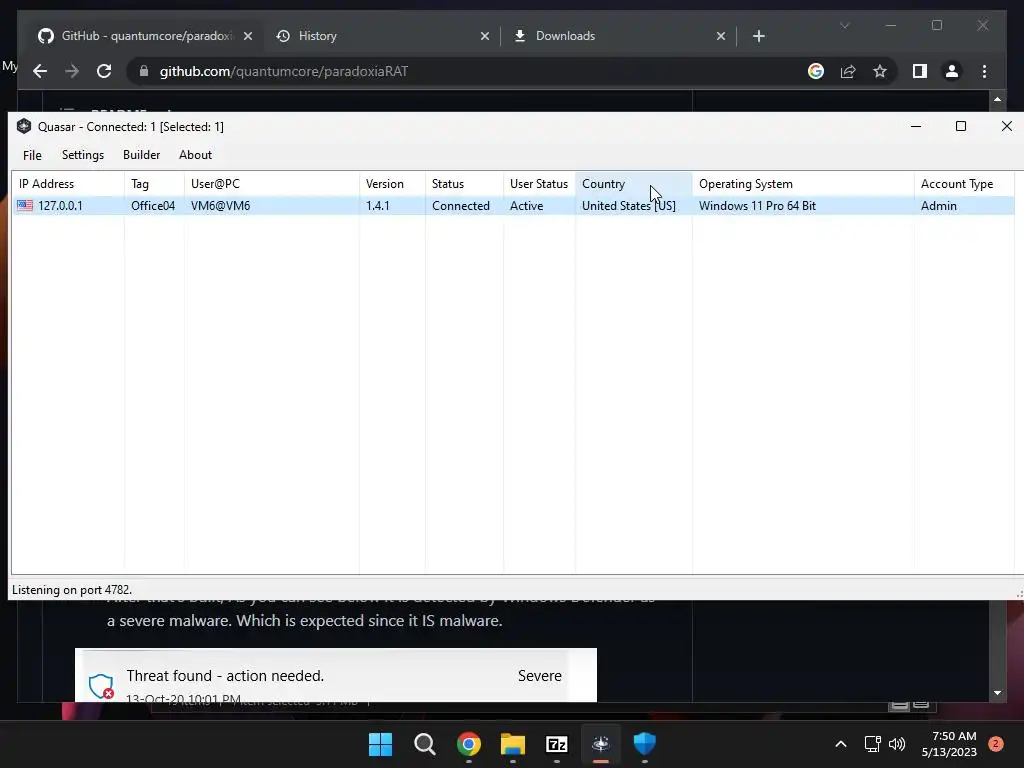Click the 1.4.1 version cell
This screenshot has width=1024, height=768.
click(377, 206)
